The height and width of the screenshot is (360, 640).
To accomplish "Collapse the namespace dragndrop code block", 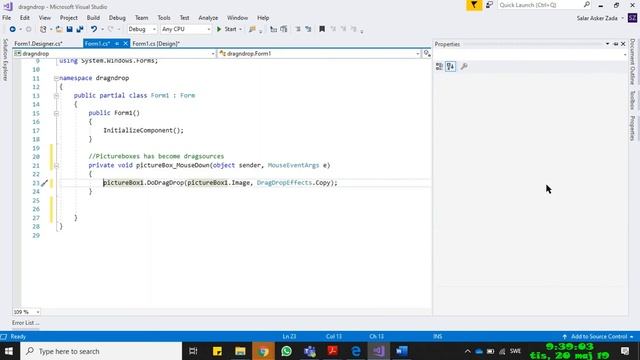I will tap(56, 78).
